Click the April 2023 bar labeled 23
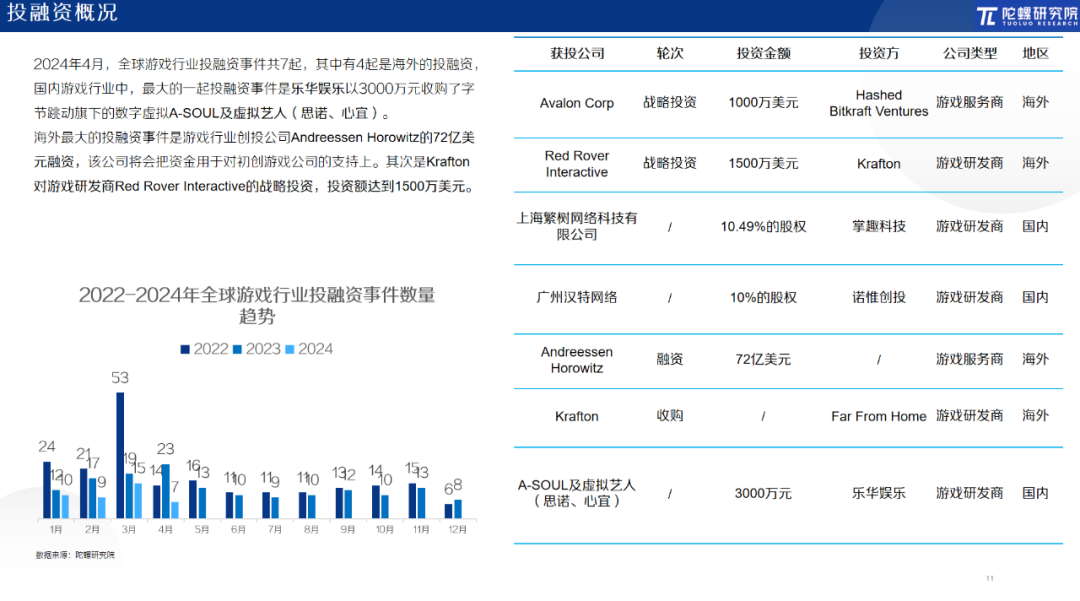Viewport: 1080px width, 601px height. pos(165,492)
